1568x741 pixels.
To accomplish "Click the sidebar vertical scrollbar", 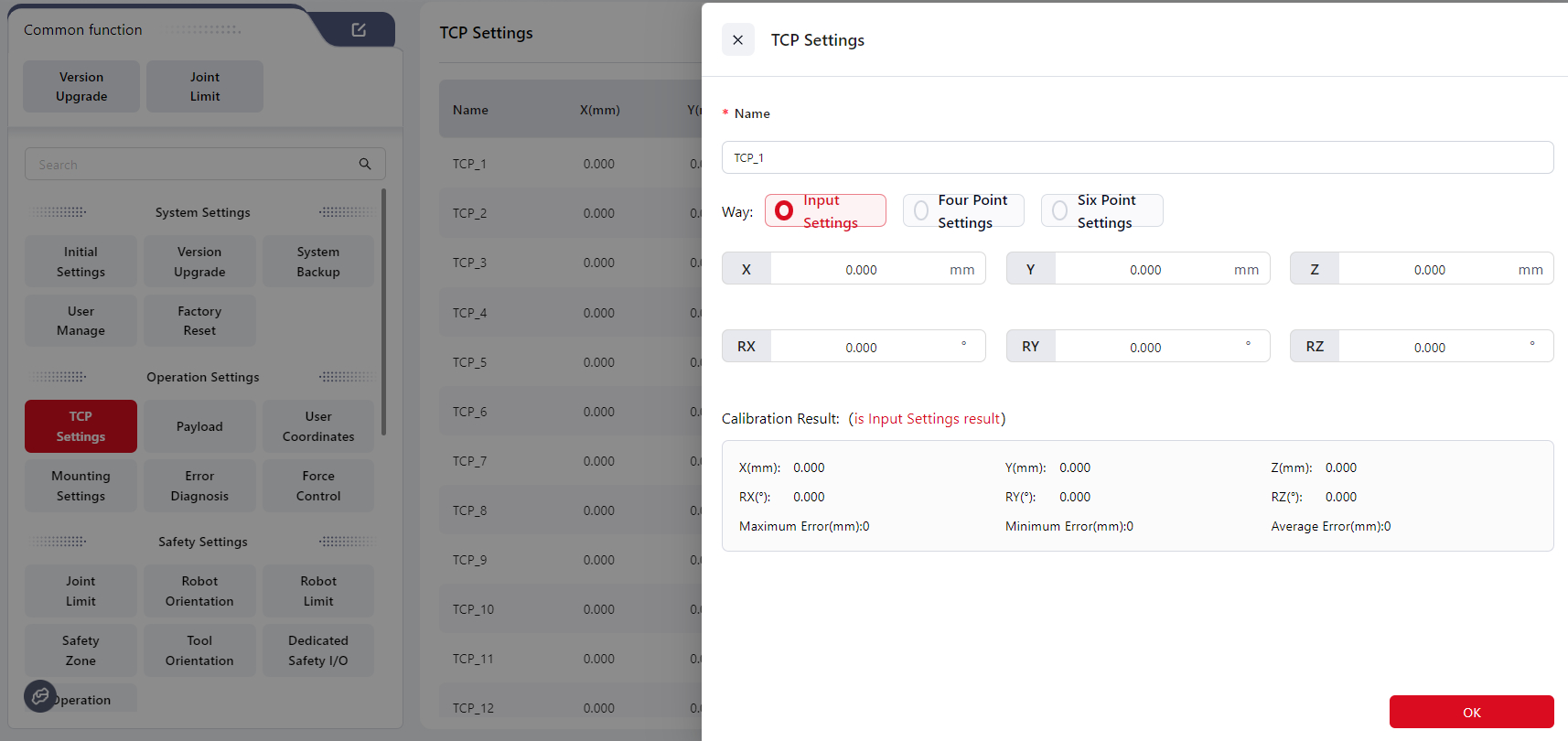I will (x=383, y=311).
